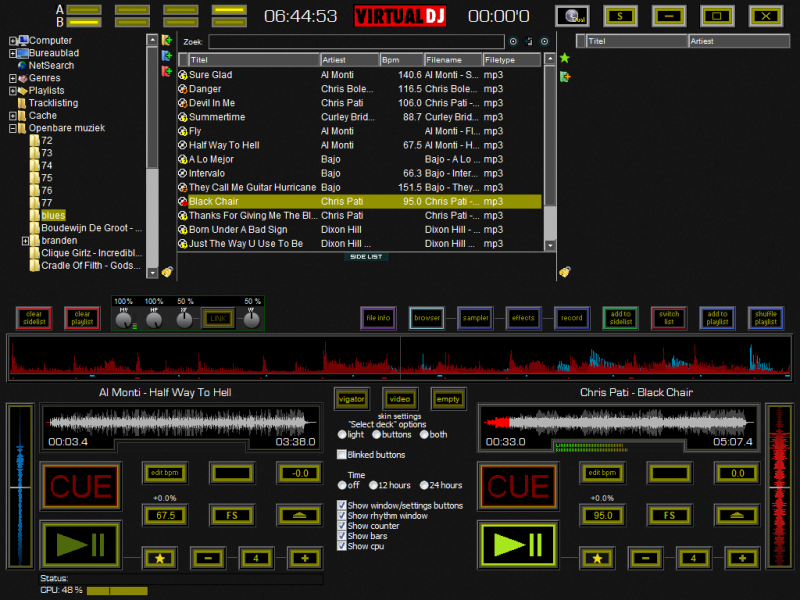Open the sampler tab

click(x=475, y=318)
